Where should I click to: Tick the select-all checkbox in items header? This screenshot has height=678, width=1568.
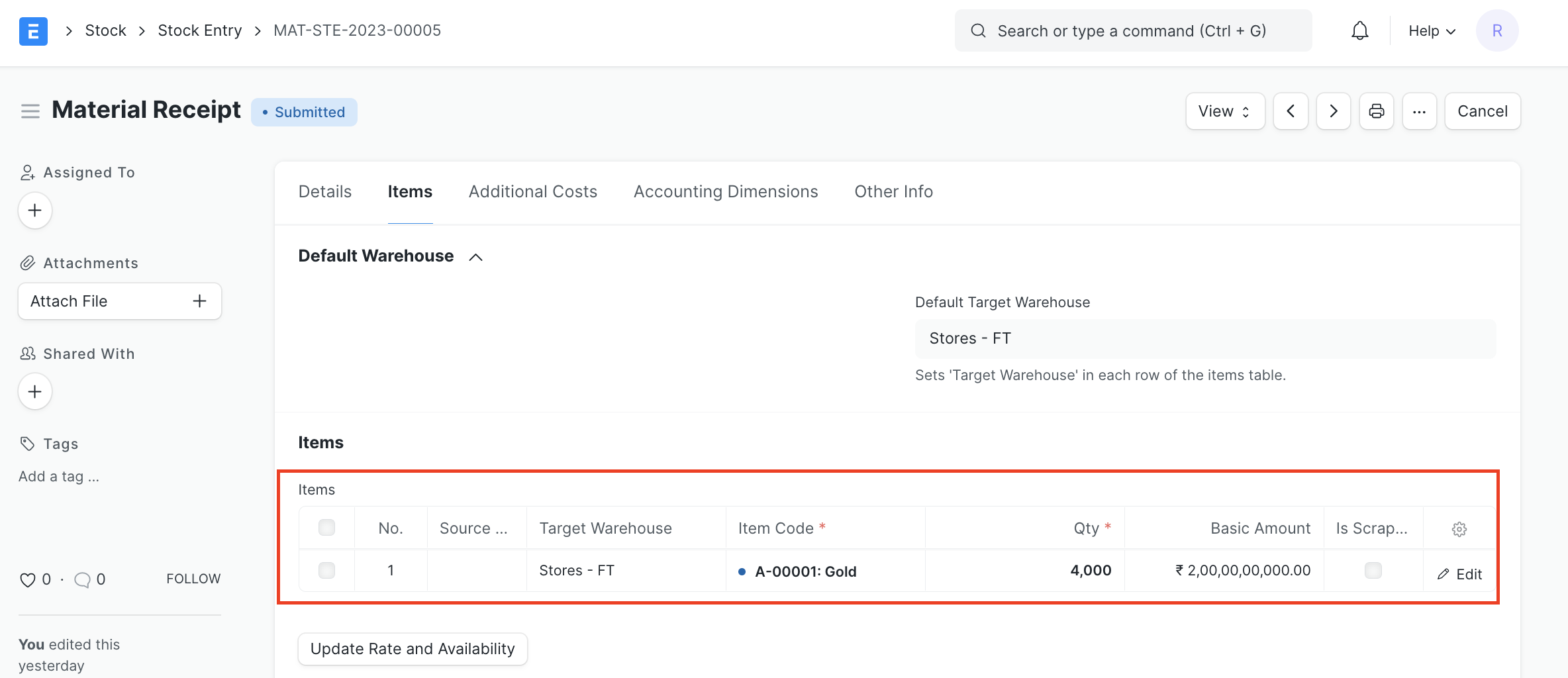point(326,528)
